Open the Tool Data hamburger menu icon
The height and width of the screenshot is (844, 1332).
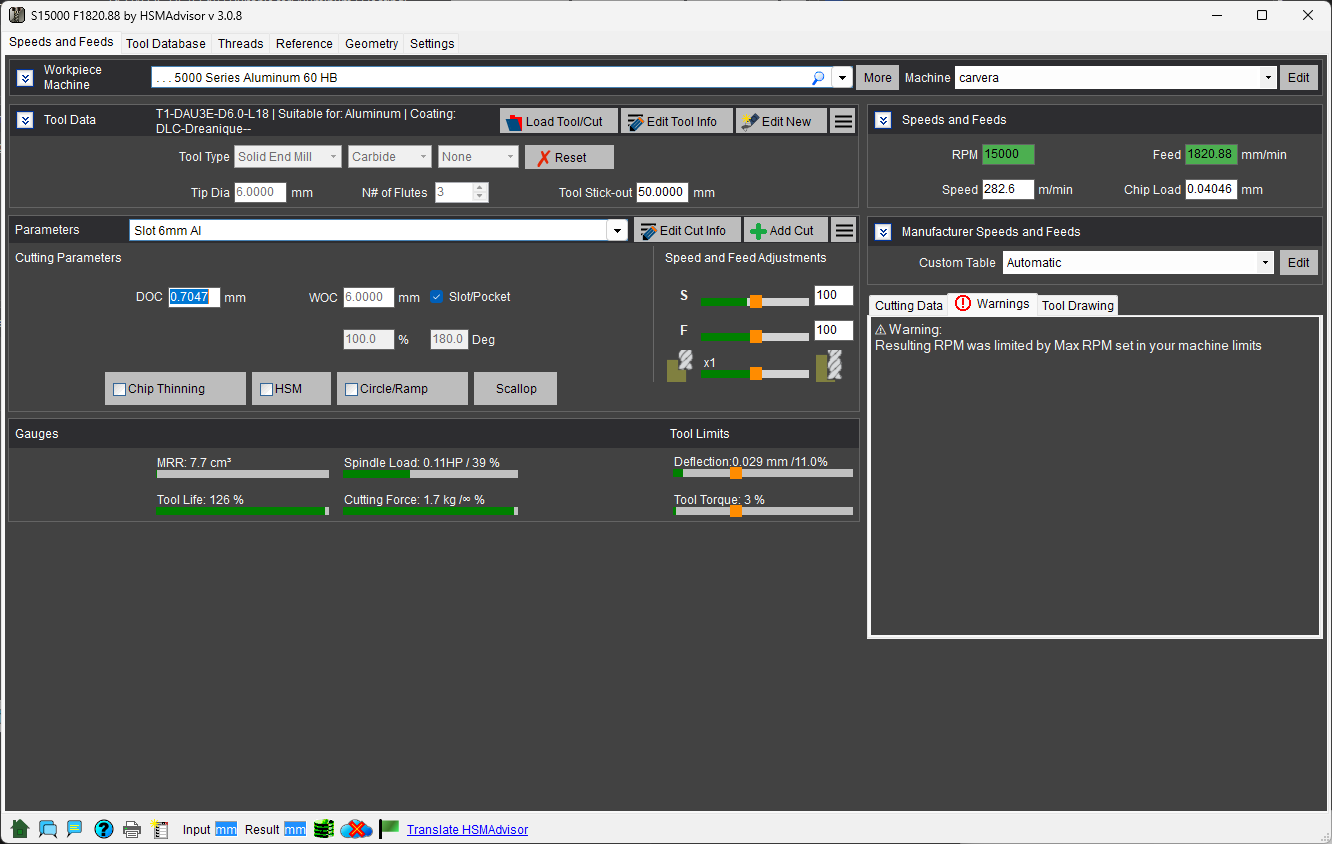844,121
